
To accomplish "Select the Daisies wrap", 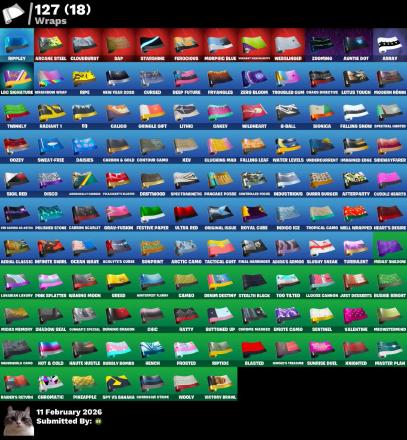I will click(x=85, y=147).
